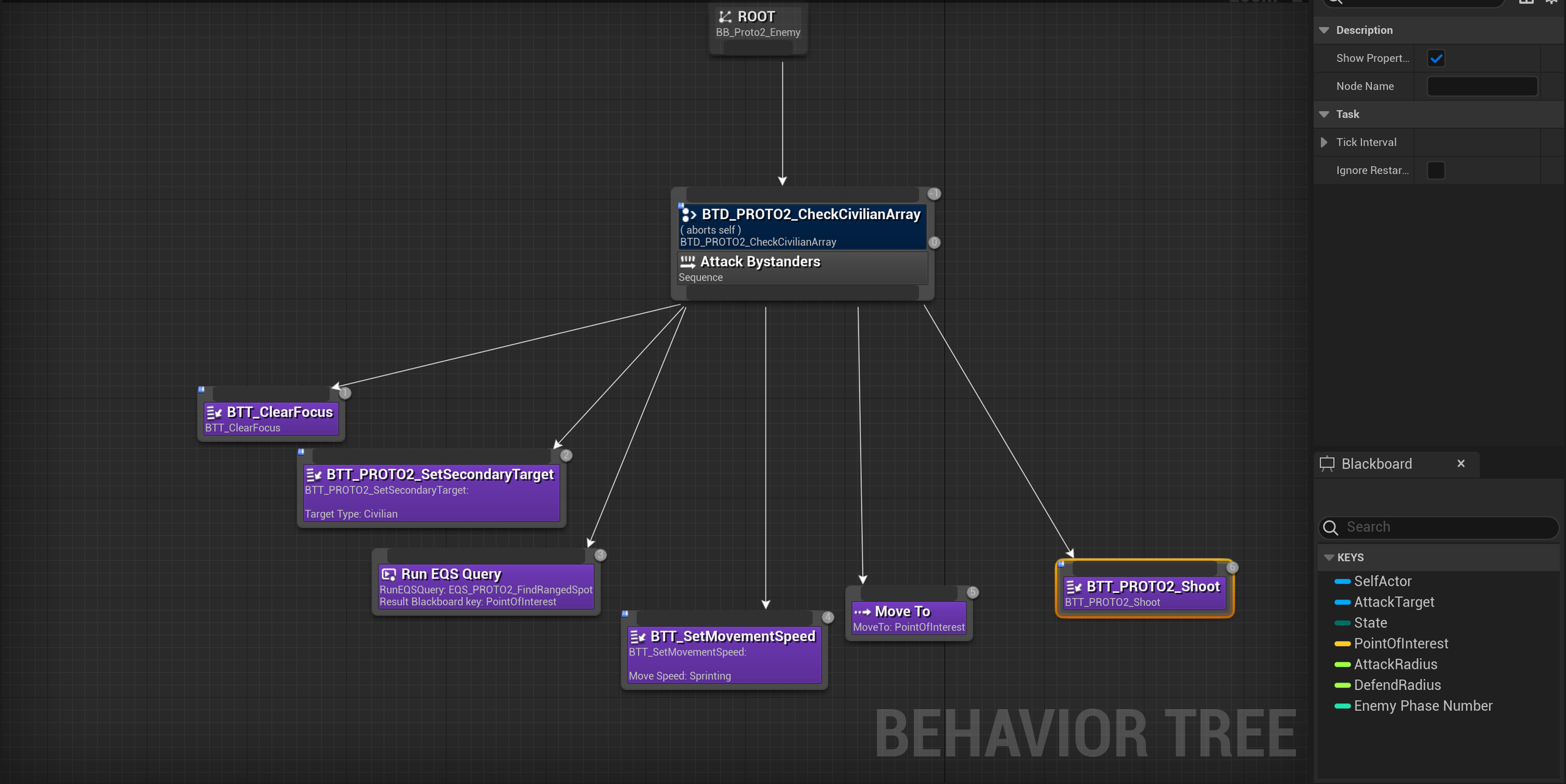Click the Run EQS Query node icon
This screenshot has width=1566, height=784.
tap(388, 574)
